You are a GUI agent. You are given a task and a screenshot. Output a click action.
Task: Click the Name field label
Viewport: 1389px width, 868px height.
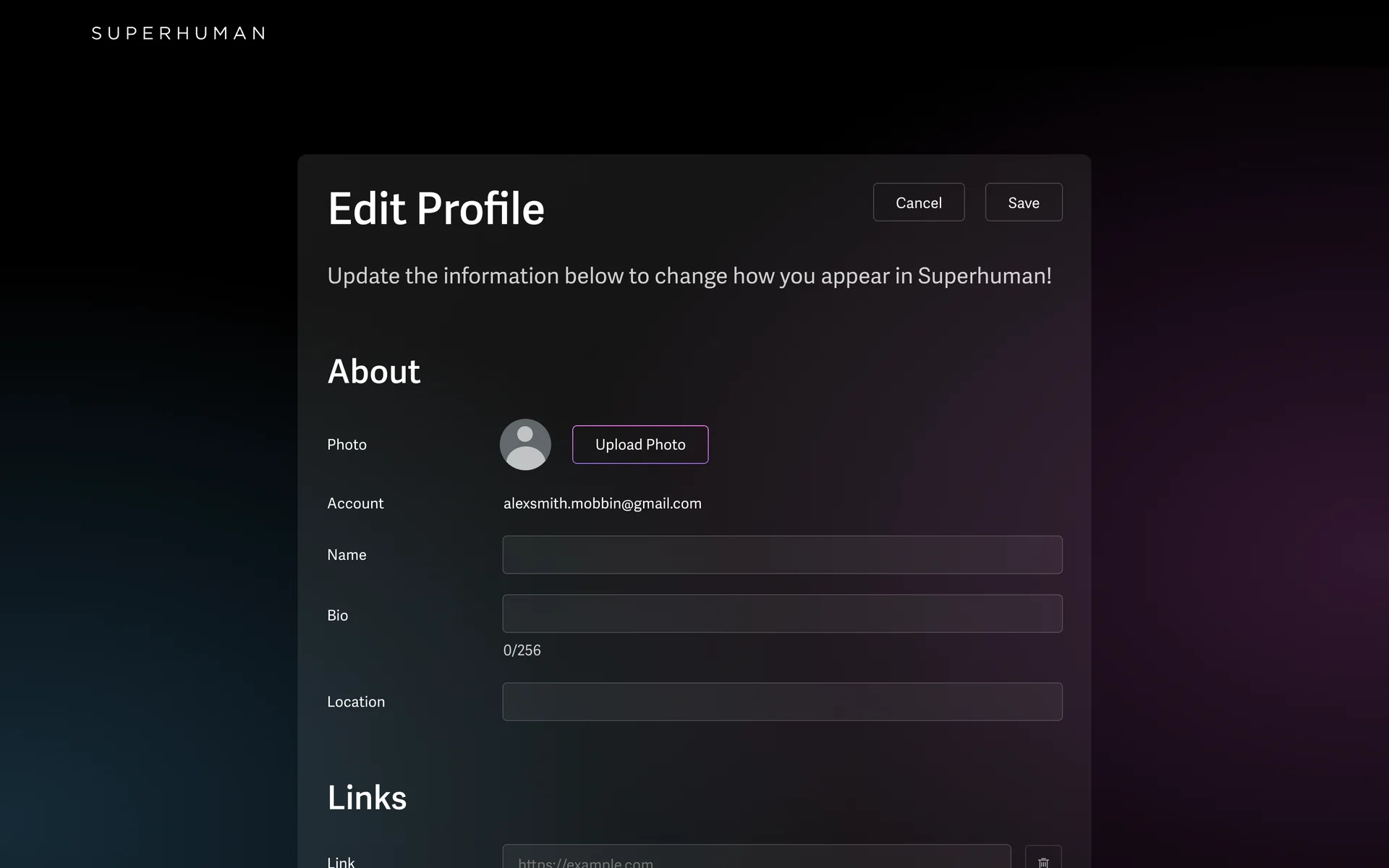[347, 555]
